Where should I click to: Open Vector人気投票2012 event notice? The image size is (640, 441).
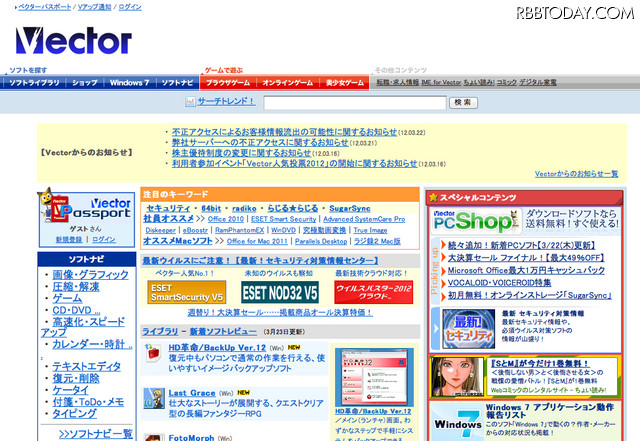(x=294, y=163)
